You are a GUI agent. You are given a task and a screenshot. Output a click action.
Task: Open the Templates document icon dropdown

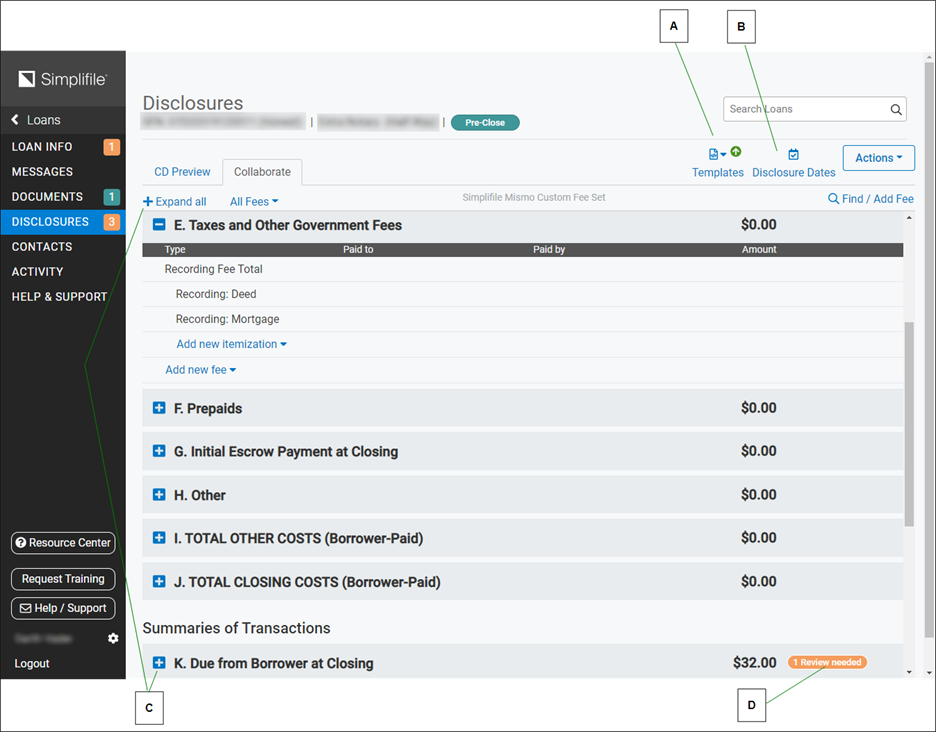click(717, 154)
